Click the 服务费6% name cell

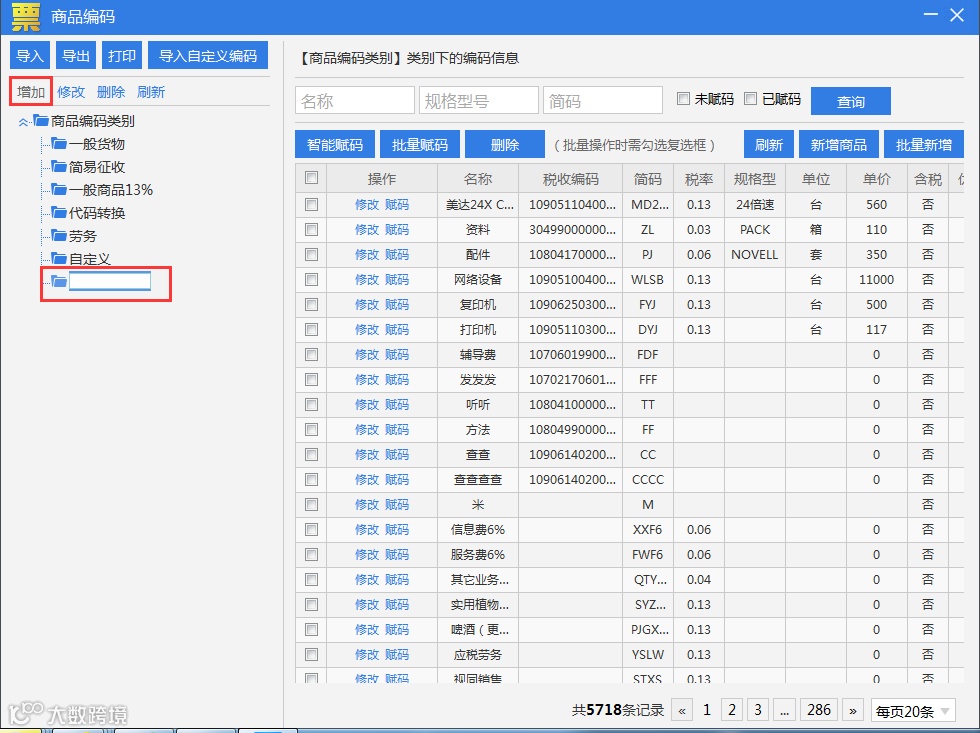point(478,554)
